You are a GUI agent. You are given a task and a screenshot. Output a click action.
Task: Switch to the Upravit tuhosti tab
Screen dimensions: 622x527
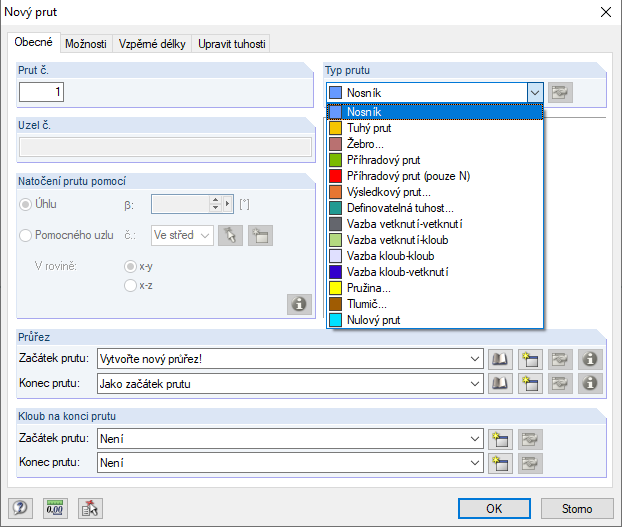point(232,44)
